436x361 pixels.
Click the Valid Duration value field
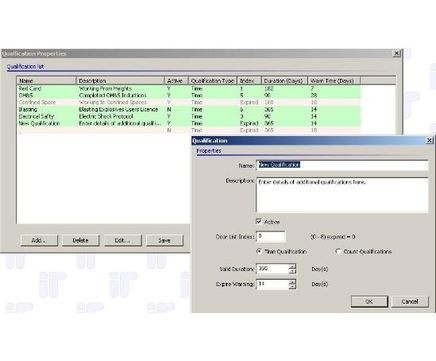[272, 269]
